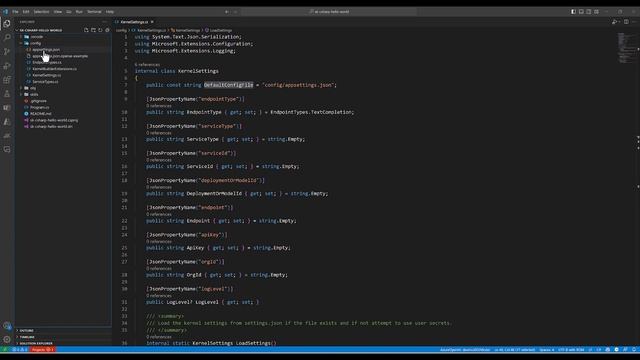Open the Azure view in activity bar
Screen dimensions: 640x360
(x=7, y=122)
